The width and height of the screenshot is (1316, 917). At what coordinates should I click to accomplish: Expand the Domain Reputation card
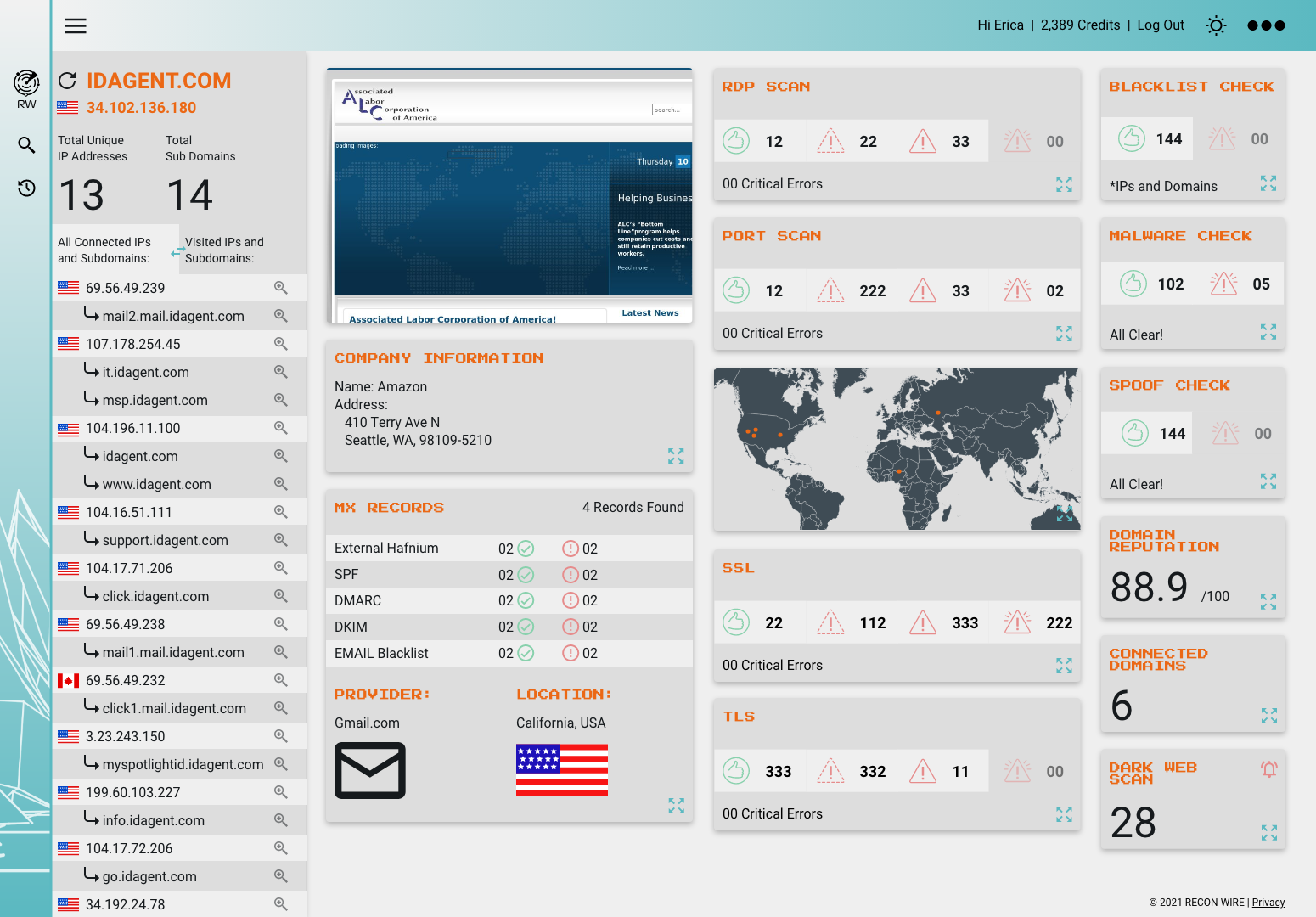pyautogui.click(x=1268, y=602)
